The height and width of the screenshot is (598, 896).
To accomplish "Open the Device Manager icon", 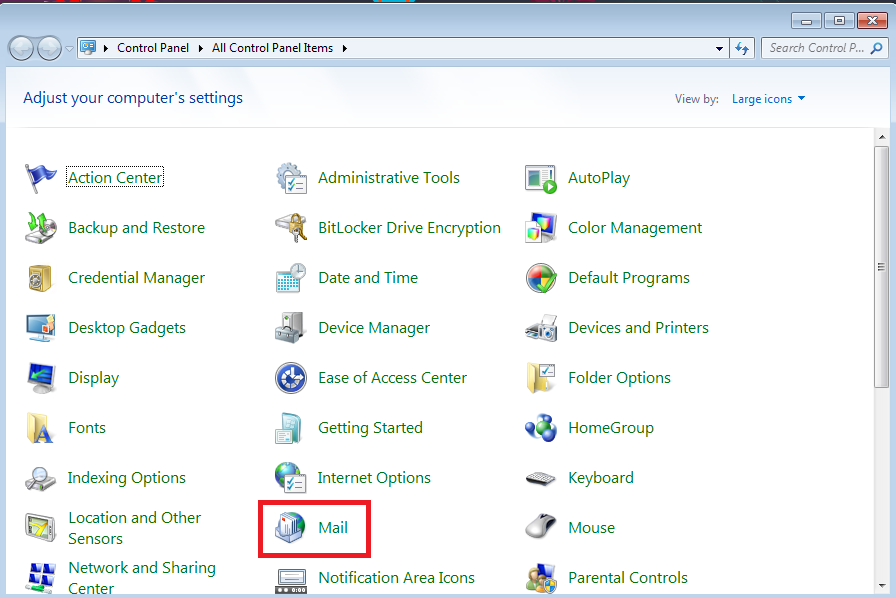I will 290,328.
